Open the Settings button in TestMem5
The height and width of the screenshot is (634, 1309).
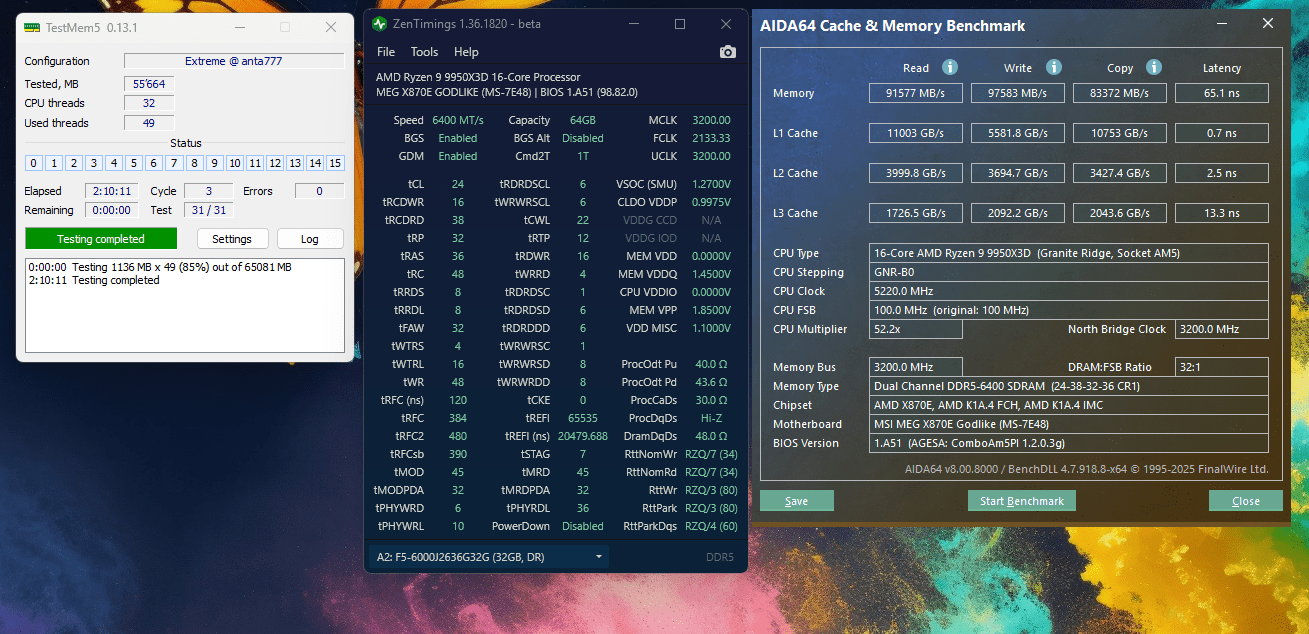pyautogui.click(x=232, y=239)
